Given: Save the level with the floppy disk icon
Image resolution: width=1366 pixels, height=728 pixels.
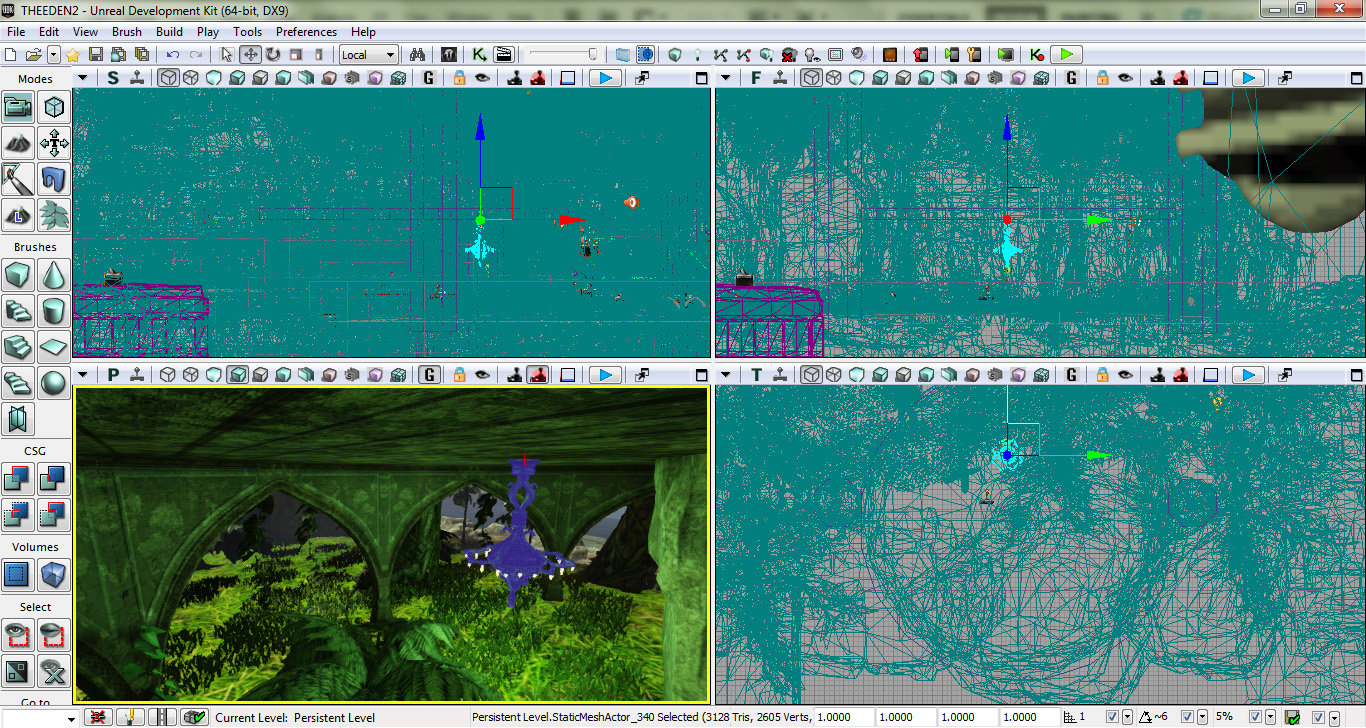Looking at the screenshot, I should [x=96, y=54].
